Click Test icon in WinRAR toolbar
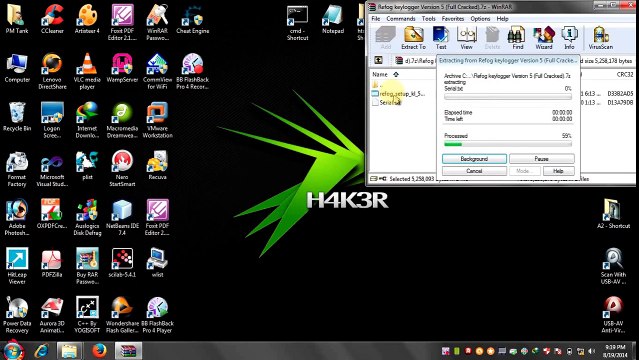The height and width of the screenshot is (360, 639). (x=441, y=38)
